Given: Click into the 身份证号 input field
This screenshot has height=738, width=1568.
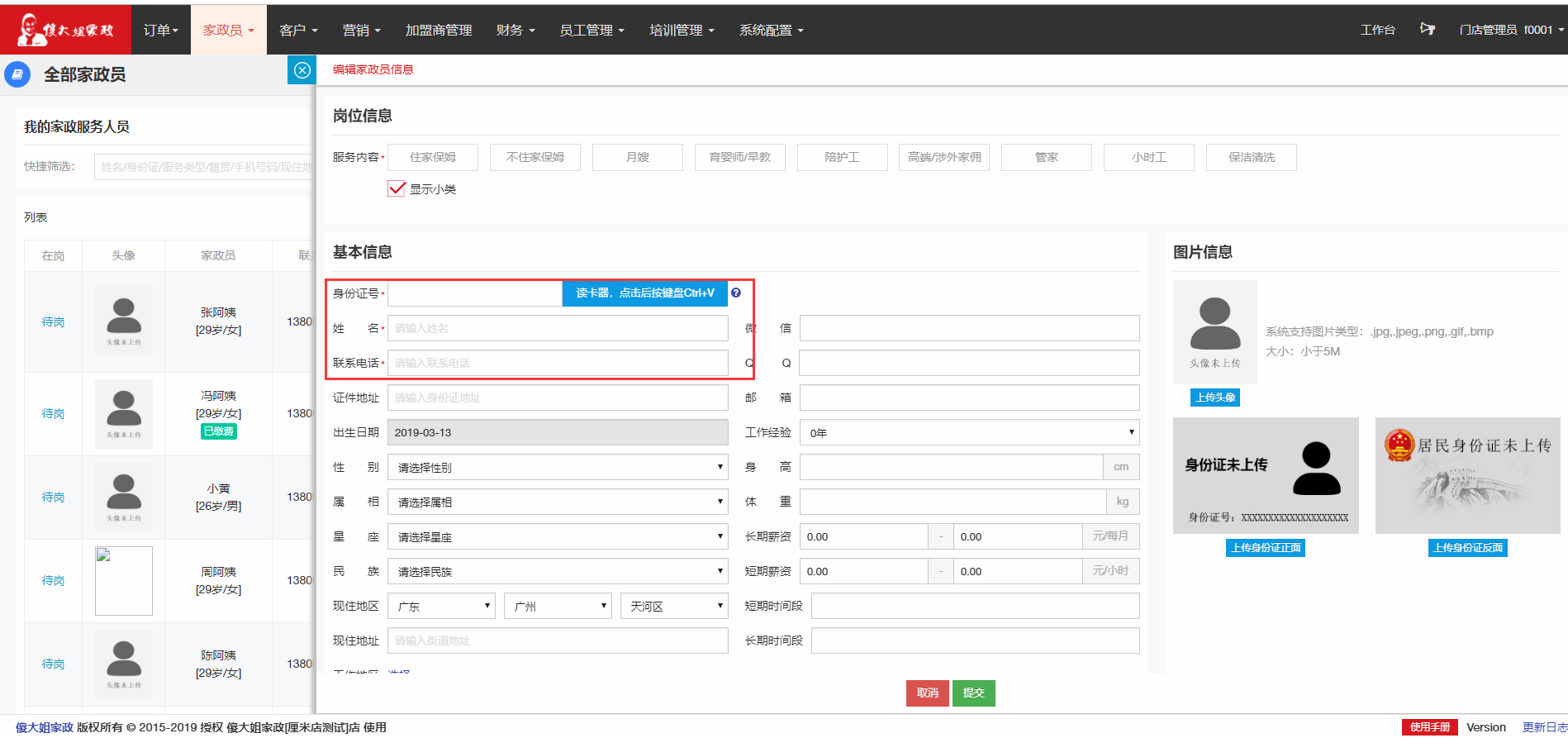Looking at the screenshot, I should click(x=475, y=293).
